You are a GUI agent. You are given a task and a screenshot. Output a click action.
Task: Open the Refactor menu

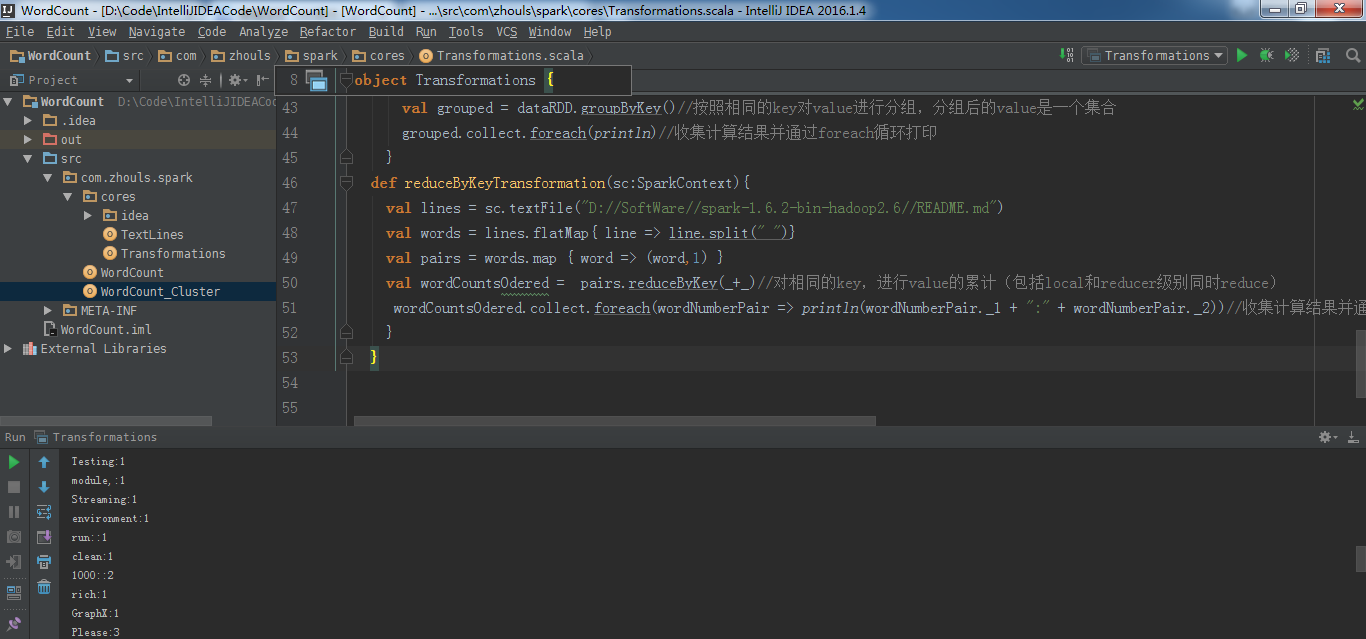coord(328,32)
